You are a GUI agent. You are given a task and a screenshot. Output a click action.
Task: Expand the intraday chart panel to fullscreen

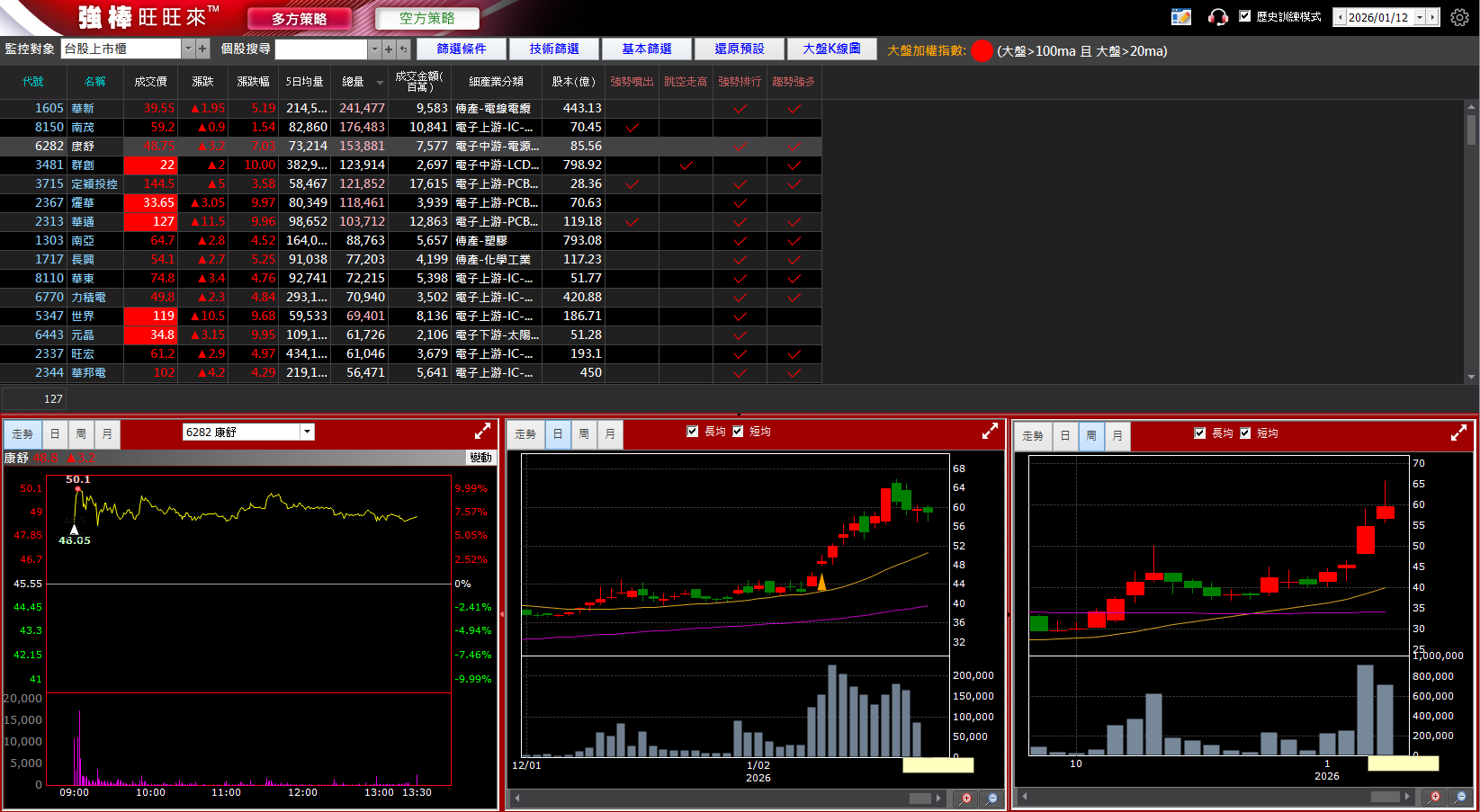483,431
